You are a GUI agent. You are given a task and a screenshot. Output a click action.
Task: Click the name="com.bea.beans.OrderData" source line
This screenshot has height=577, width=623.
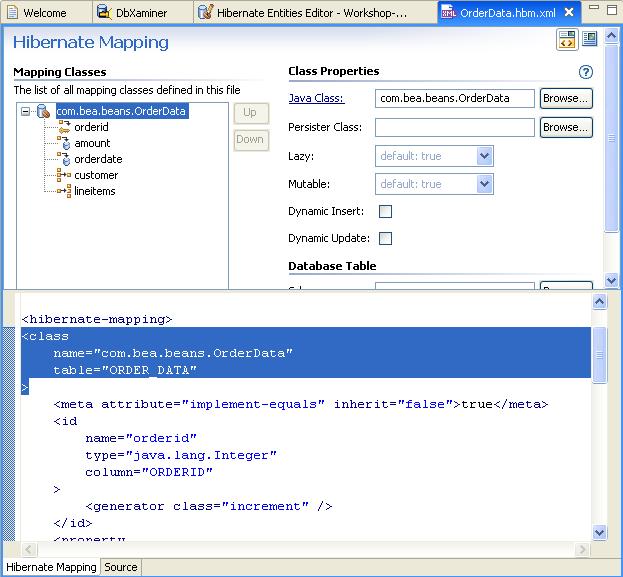coord(173,353)
